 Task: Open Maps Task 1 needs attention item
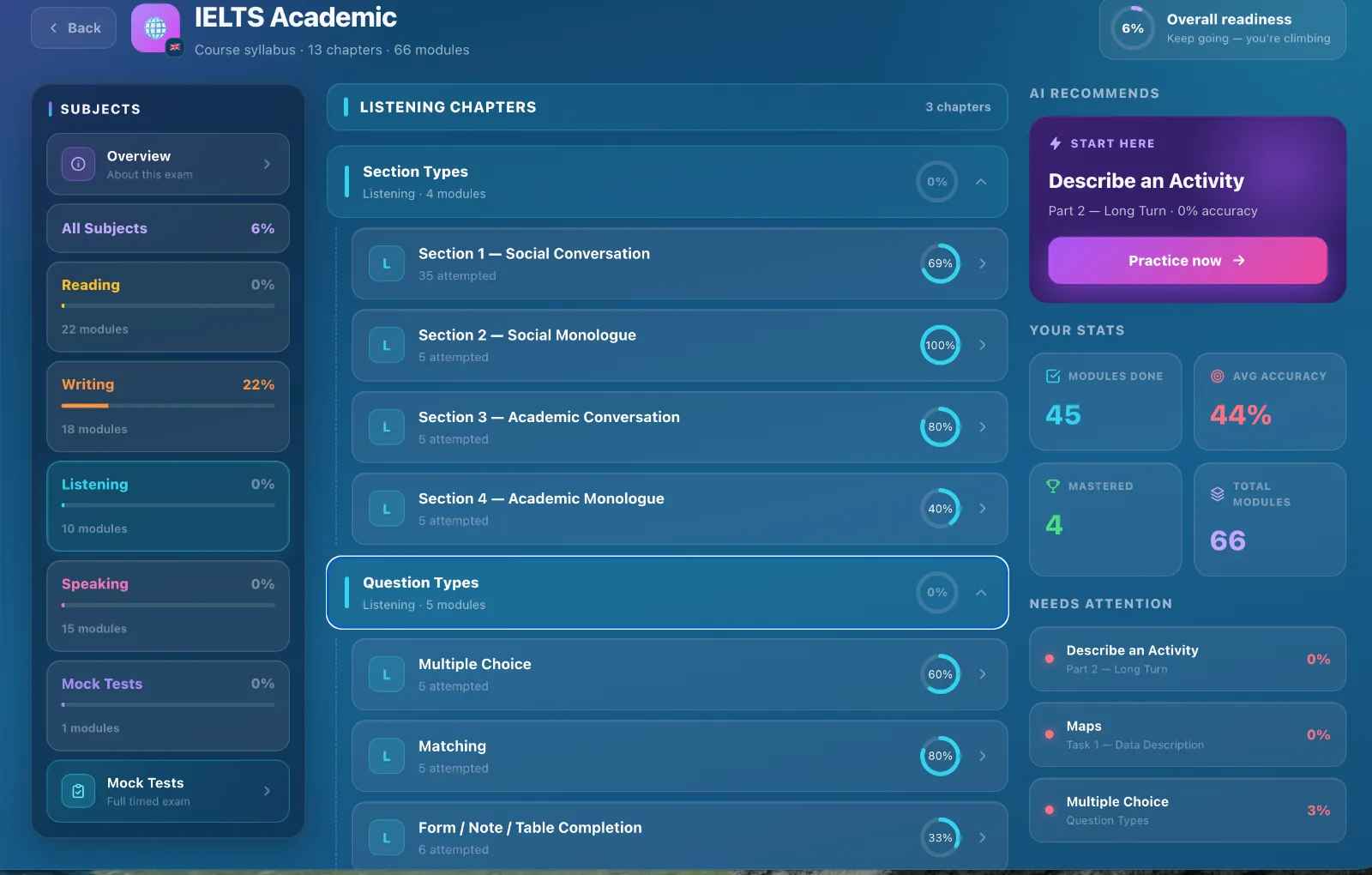[x=1188, y=734]
